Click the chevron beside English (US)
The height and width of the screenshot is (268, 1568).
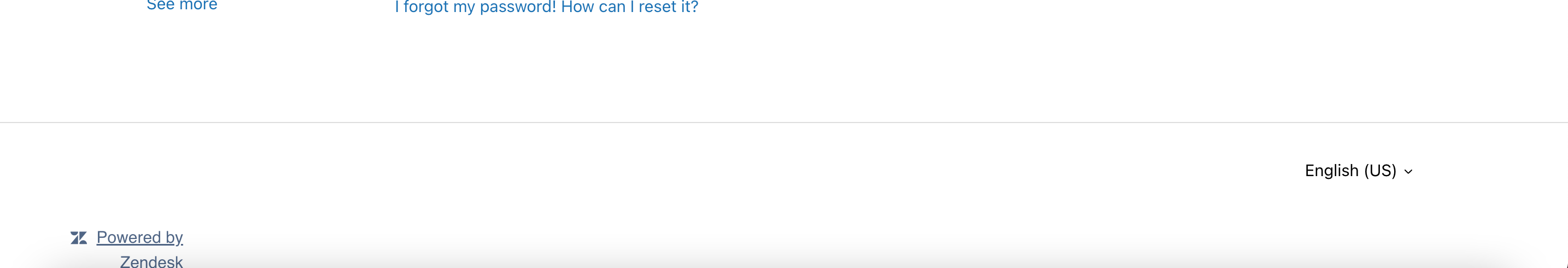pyautogui.click(x=1408, y=172)
